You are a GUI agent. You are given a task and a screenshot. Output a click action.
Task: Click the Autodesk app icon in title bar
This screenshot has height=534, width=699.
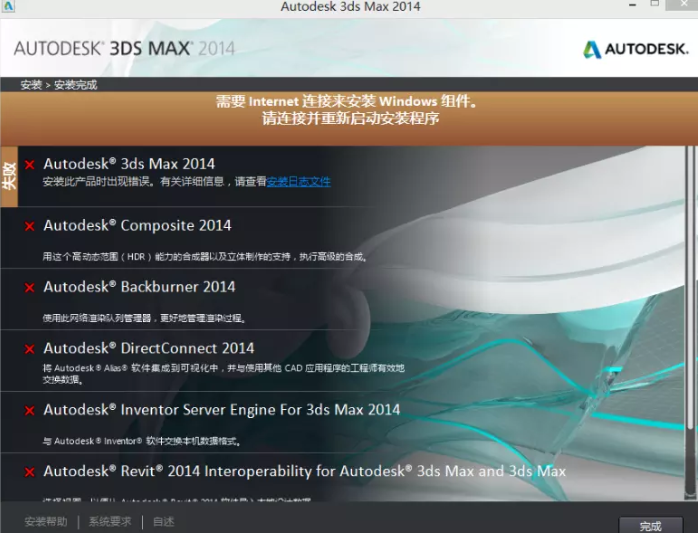coord(8,6)
